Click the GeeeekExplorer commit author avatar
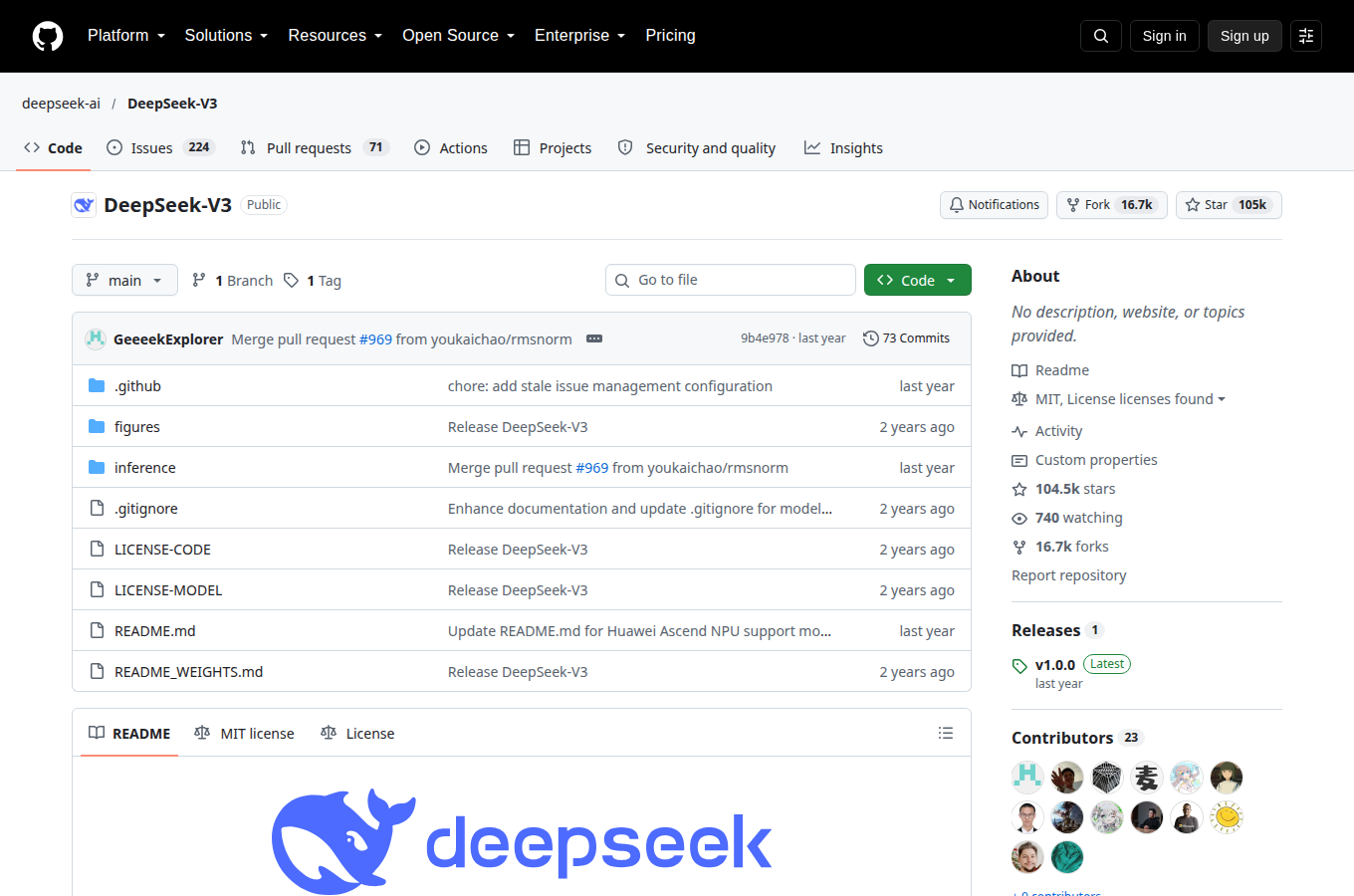Screen dimensions: 1354x896 point(96,338)
